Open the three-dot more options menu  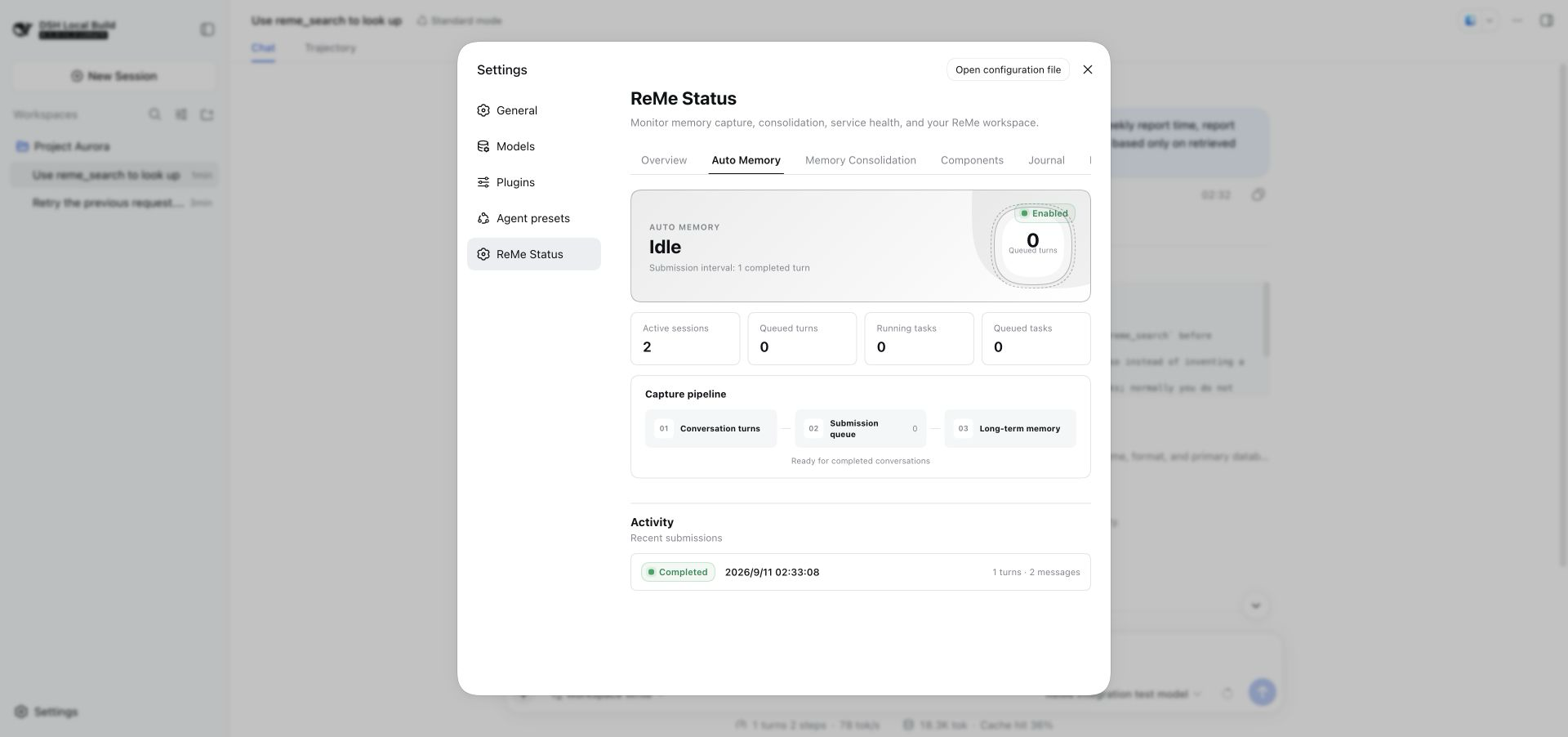pos(1517,20)
